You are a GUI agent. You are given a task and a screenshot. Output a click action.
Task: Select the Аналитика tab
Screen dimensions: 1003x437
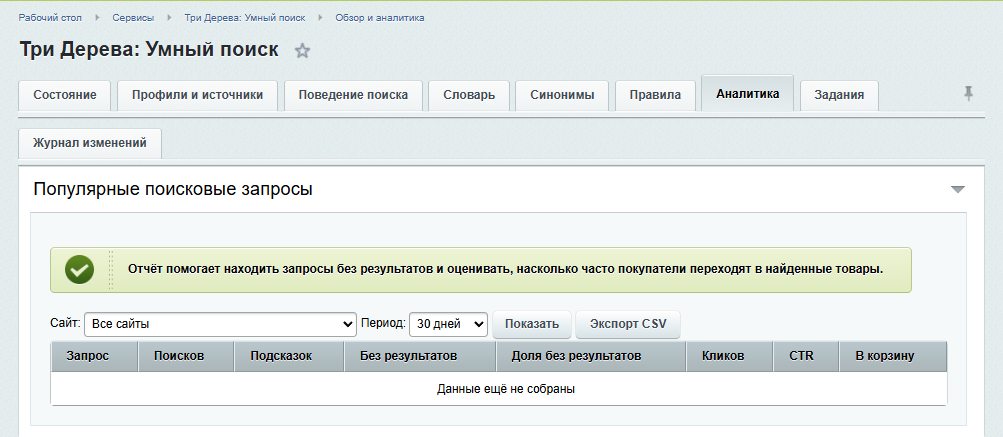pos(748,94)
